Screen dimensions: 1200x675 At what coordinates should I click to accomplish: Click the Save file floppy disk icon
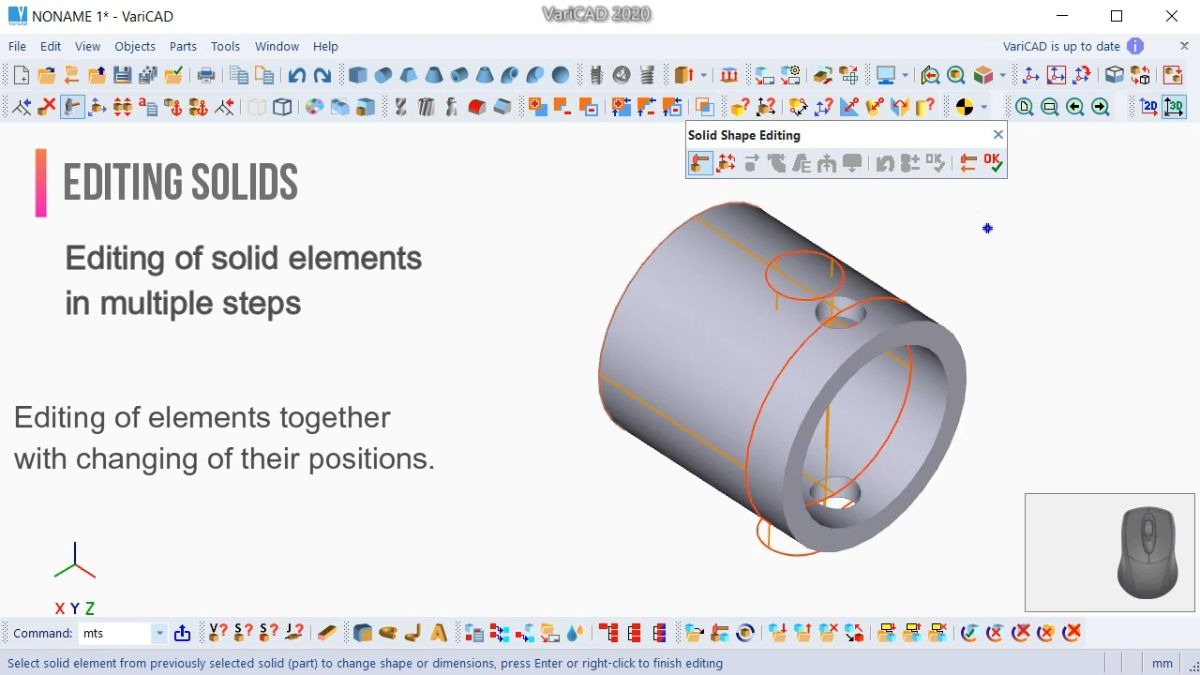122,75
